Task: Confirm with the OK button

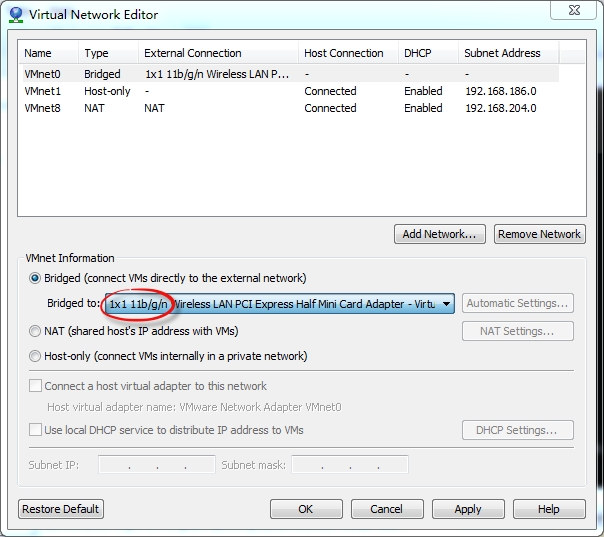Action: pos(306,509)
